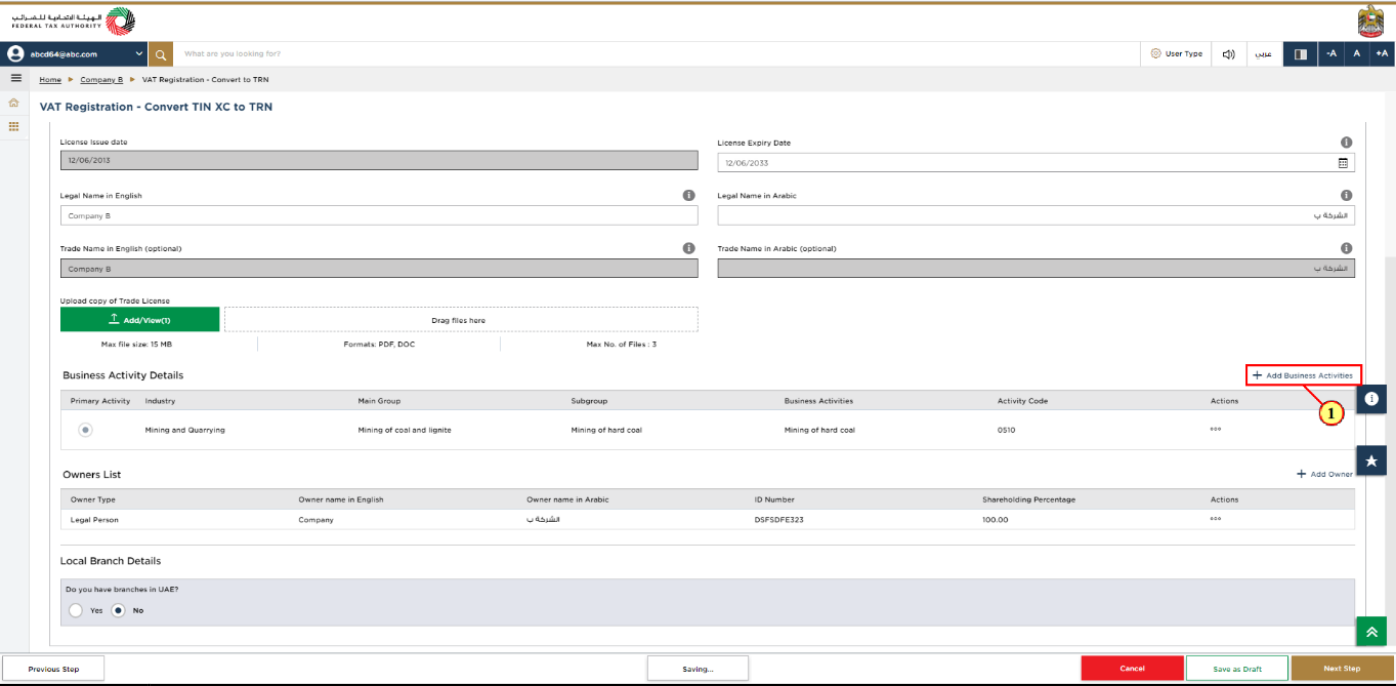This screenshot has height=686, width=1396.
Task: Click the search magnifier icon
Action: pos(160,54)
